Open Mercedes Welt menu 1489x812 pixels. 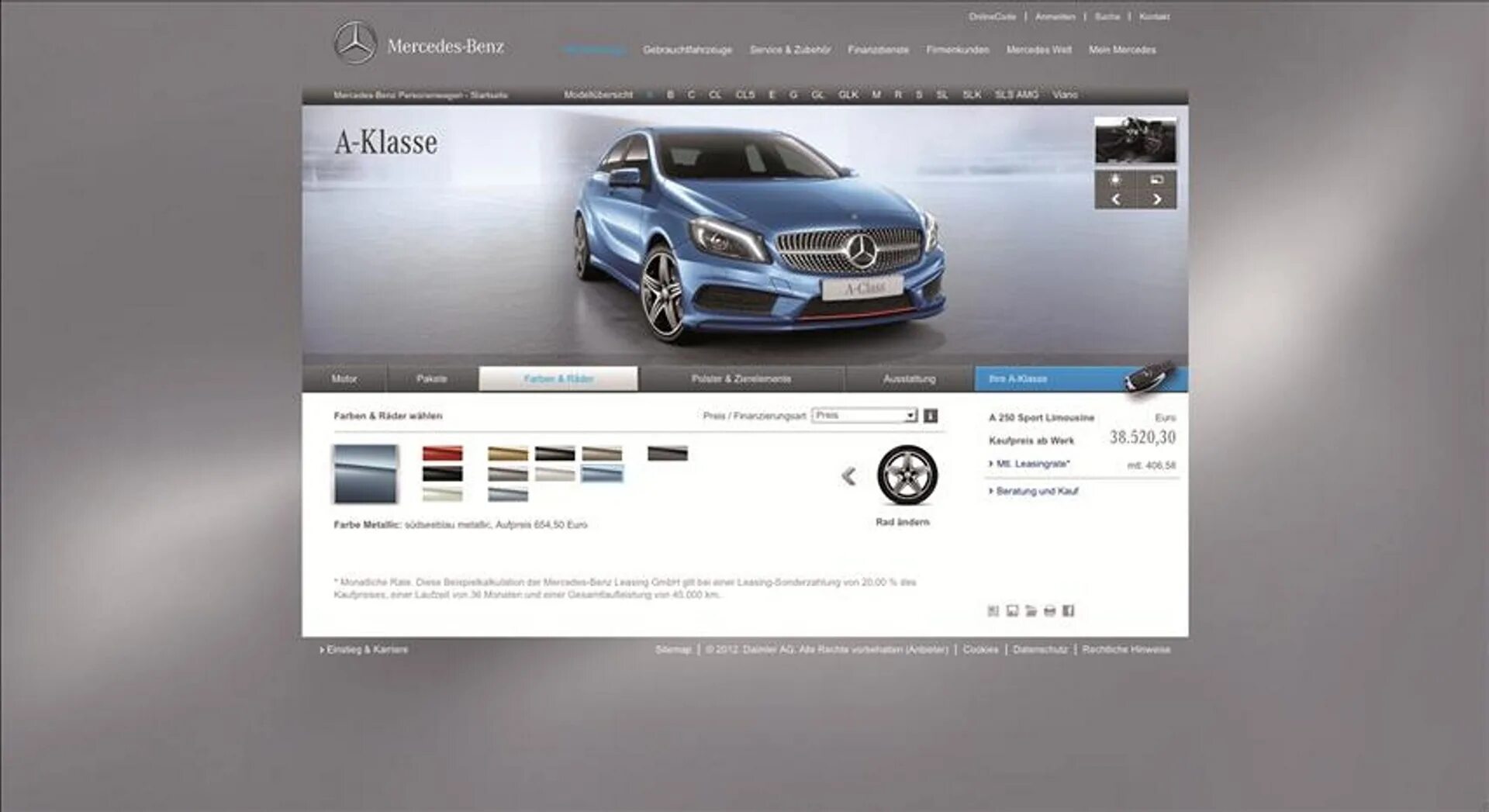pos(1038,50)
